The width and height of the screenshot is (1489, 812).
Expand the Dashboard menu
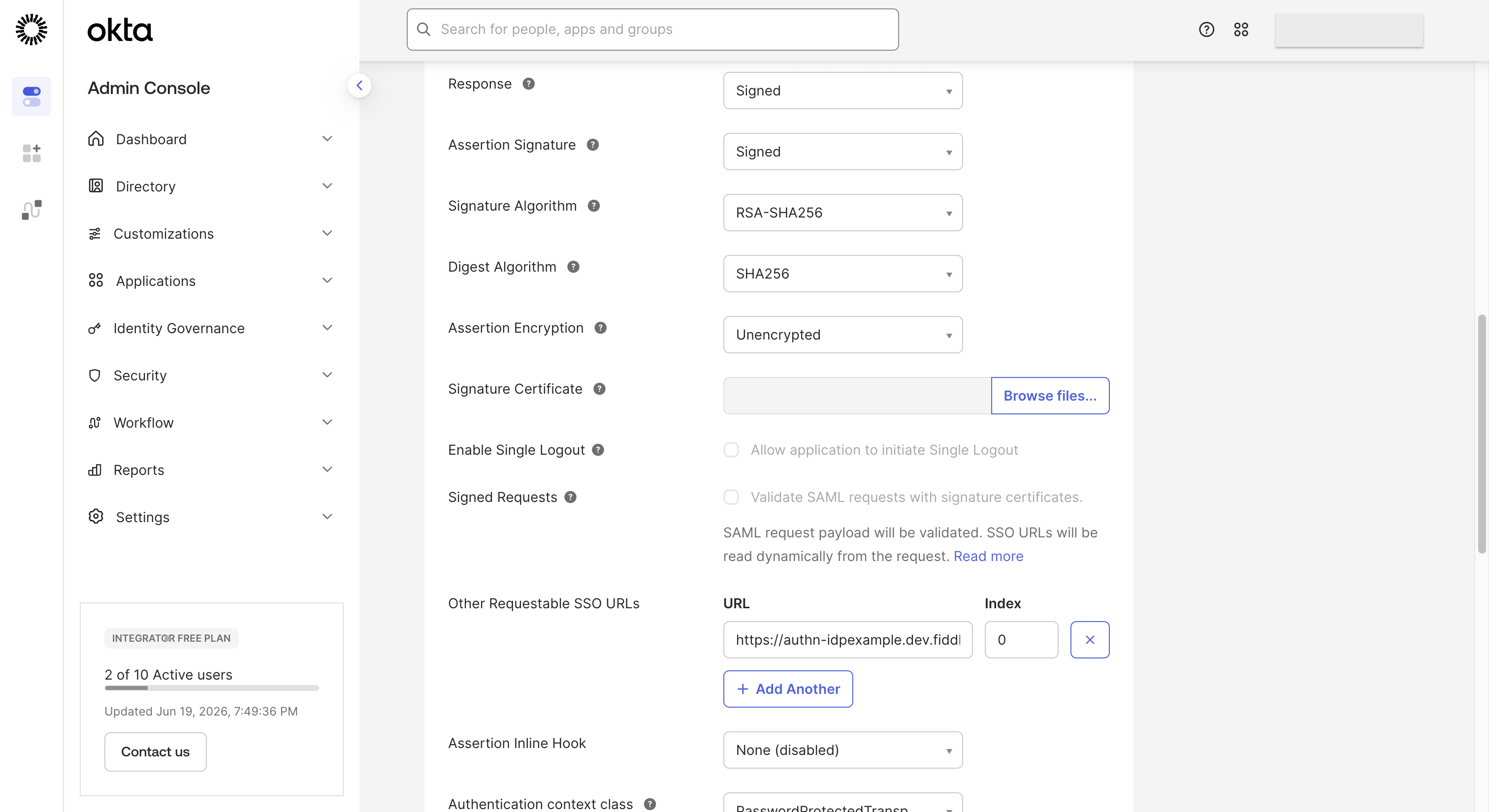pyautogui.click(x=211, y=139)
